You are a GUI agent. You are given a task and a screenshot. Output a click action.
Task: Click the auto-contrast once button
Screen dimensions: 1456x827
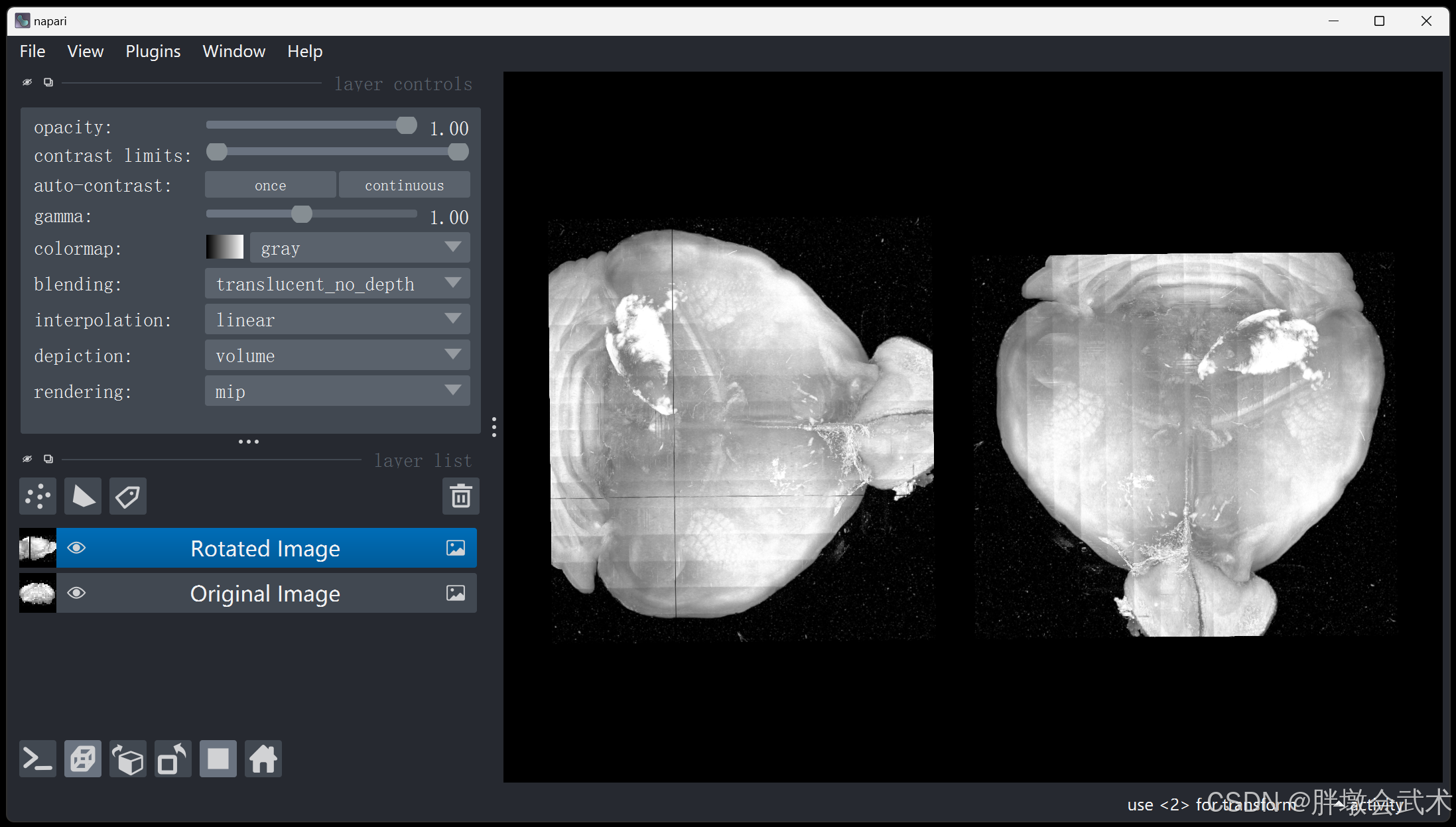click(270, 185)
